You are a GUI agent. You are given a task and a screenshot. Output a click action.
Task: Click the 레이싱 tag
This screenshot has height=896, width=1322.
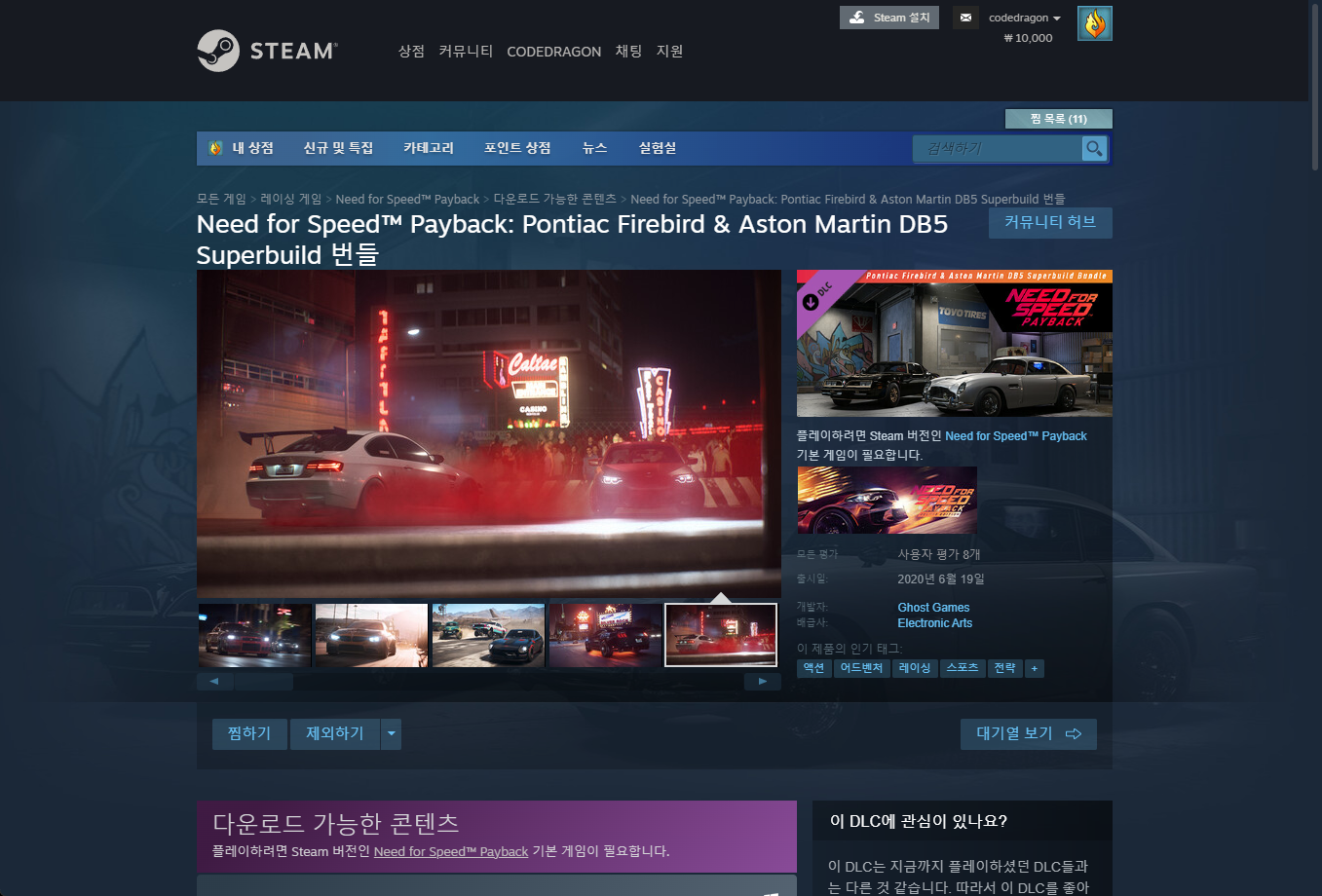(915, 668)
